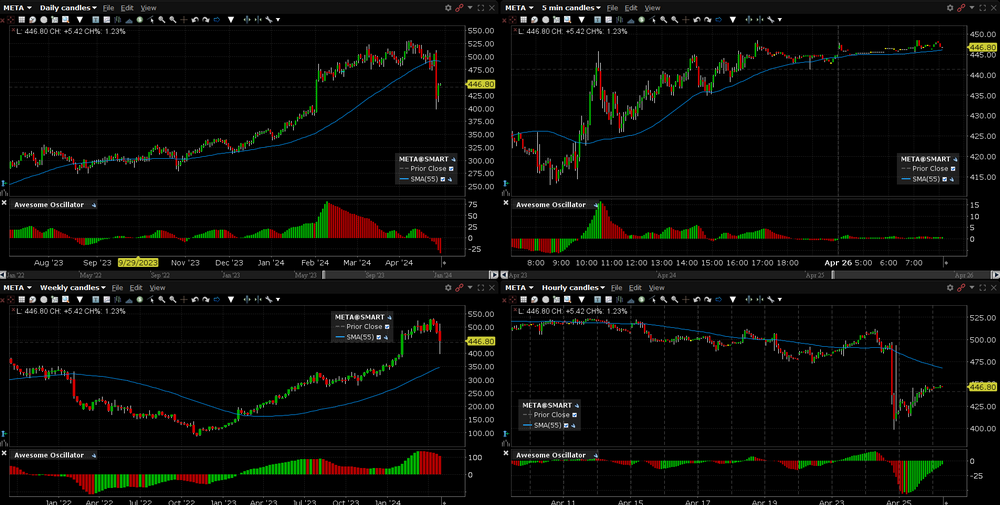The image size is (1000, 505).
Task: Click redo arrow in Daily chart toolbar
Action: pyautogui.click(x=206, y=20)
